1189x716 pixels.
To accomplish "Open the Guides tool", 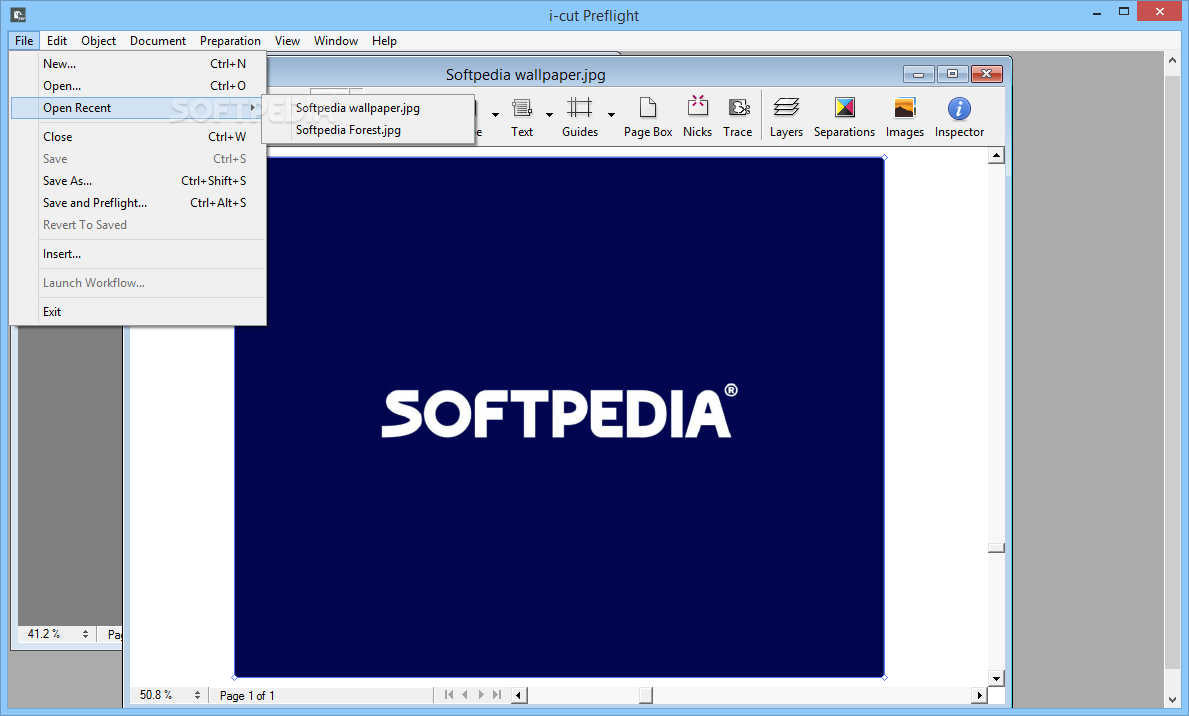I will [579, 117].
